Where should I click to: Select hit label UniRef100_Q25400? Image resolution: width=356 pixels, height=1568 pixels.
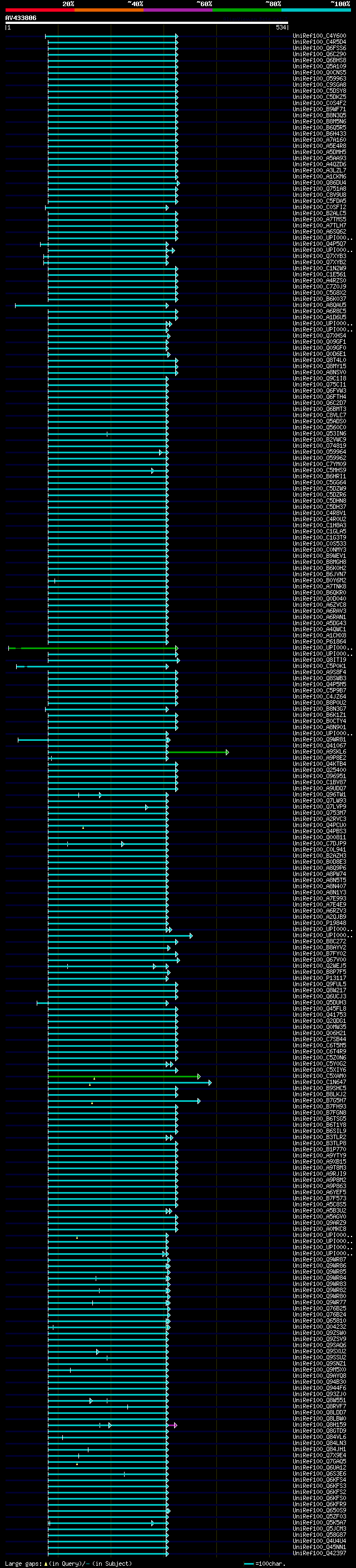319,770
